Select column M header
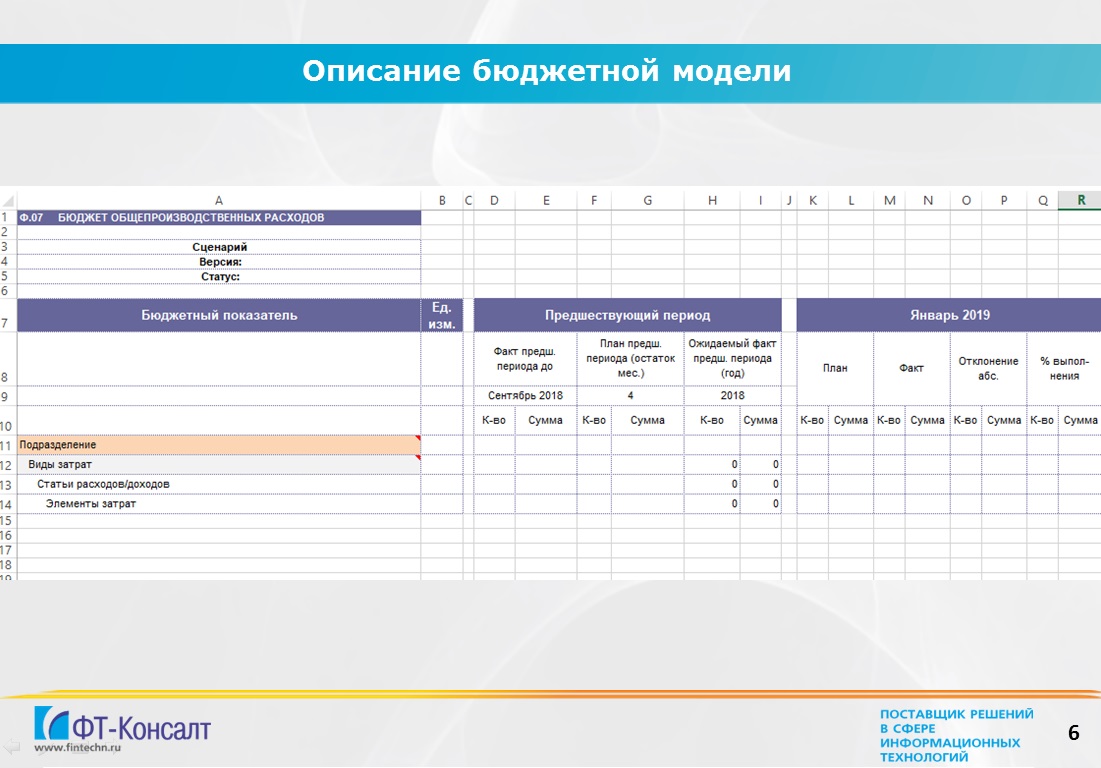Image resolution: width=1101 pixels, height=768 pixels. click(x=890, y=200)
